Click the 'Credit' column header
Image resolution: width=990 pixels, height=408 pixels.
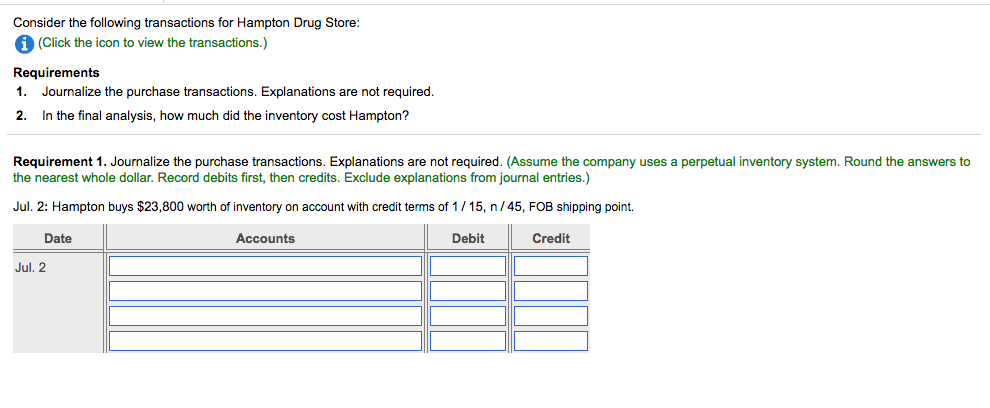pyautogui.click(x=551, y=239)
